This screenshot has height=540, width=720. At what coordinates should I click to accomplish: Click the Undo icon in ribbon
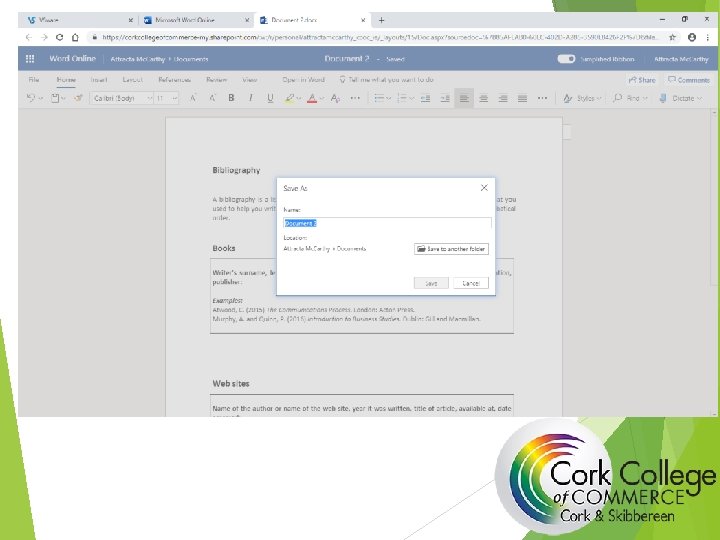[x=31, y=98]
